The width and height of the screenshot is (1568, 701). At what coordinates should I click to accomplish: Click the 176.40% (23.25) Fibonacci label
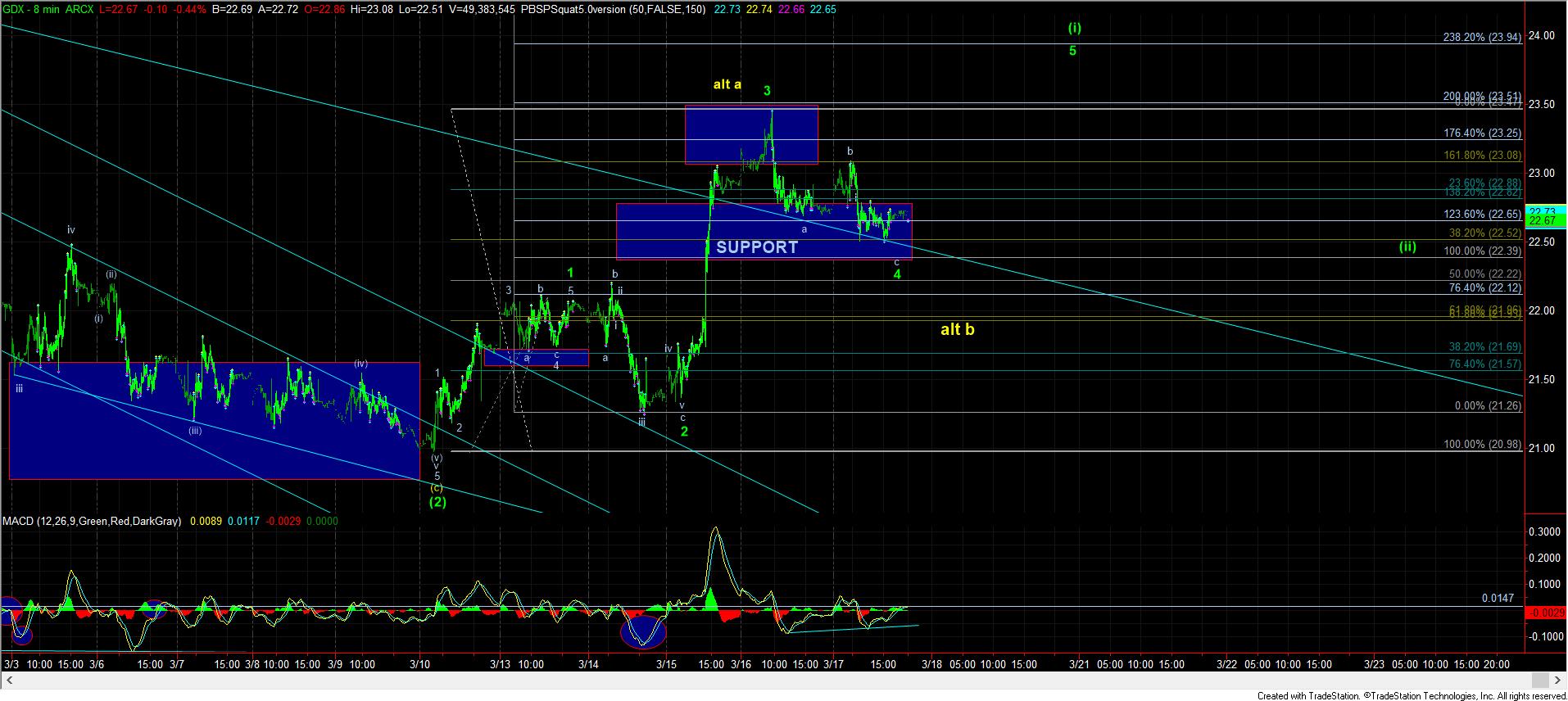[1482, 133]
